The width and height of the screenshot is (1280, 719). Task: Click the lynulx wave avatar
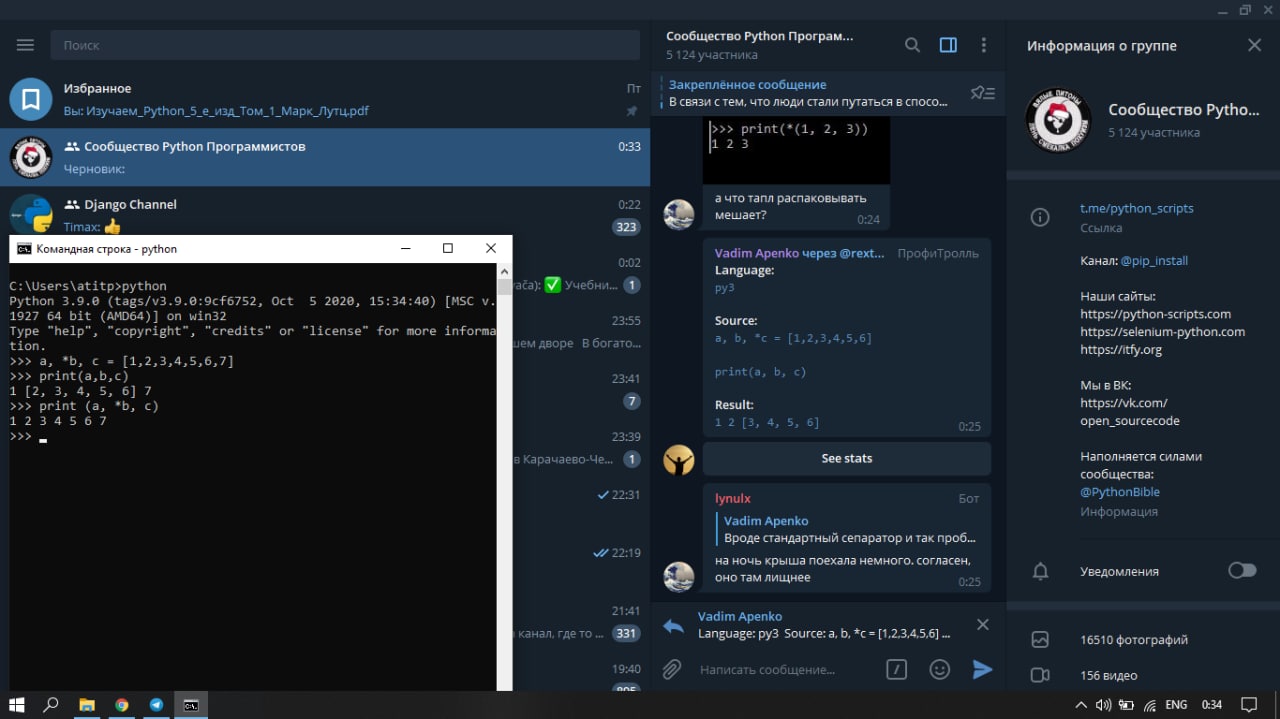pyautogui.click(x=679, y=576)
